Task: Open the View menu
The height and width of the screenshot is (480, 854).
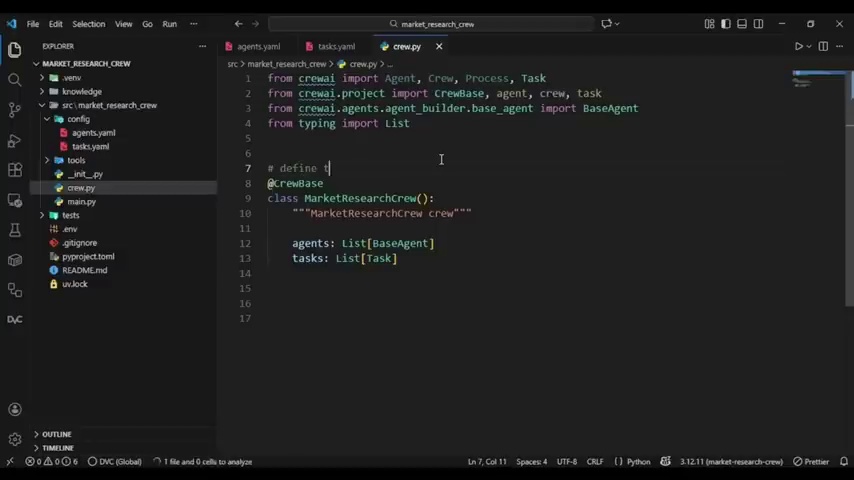Action: [x=124, y=24]
